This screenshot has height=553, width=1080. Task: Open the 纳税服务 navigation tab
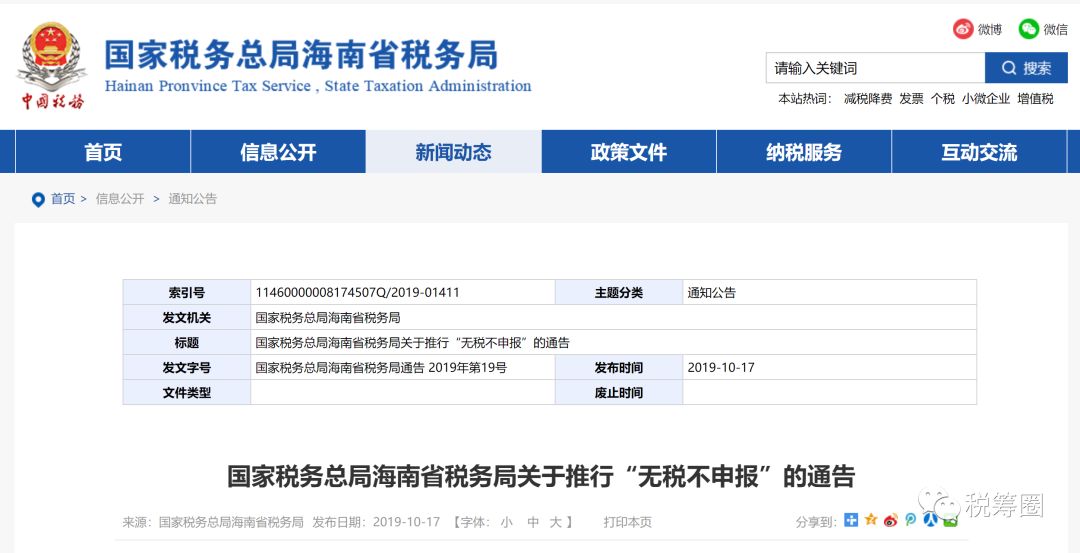pyautogui.click(x=804, y=152)
